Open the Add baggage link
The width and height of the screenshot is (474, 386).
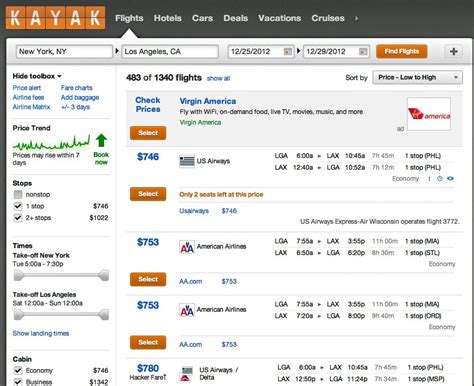pos(80,97)
